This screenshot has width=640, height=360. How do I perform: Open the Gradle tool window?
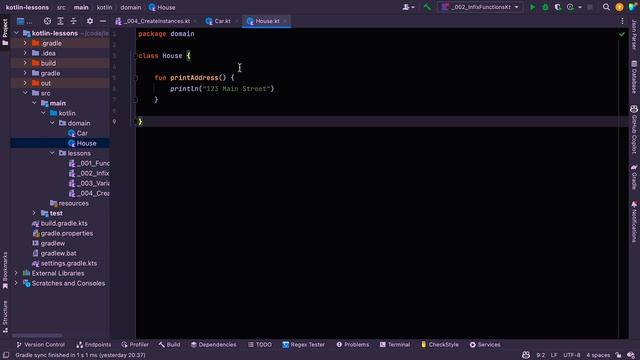634,177
